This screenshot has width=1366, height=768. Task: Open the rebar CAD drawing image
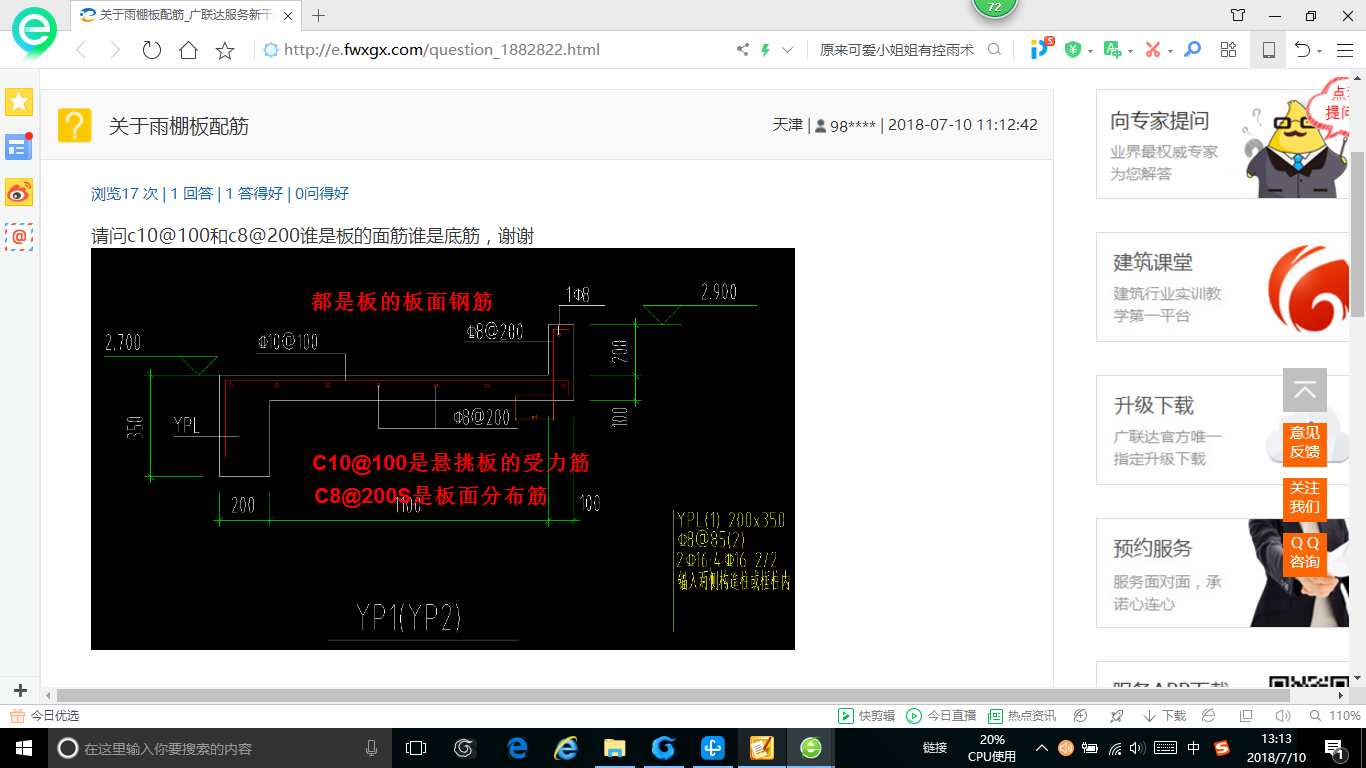click(x=443, y=449)
